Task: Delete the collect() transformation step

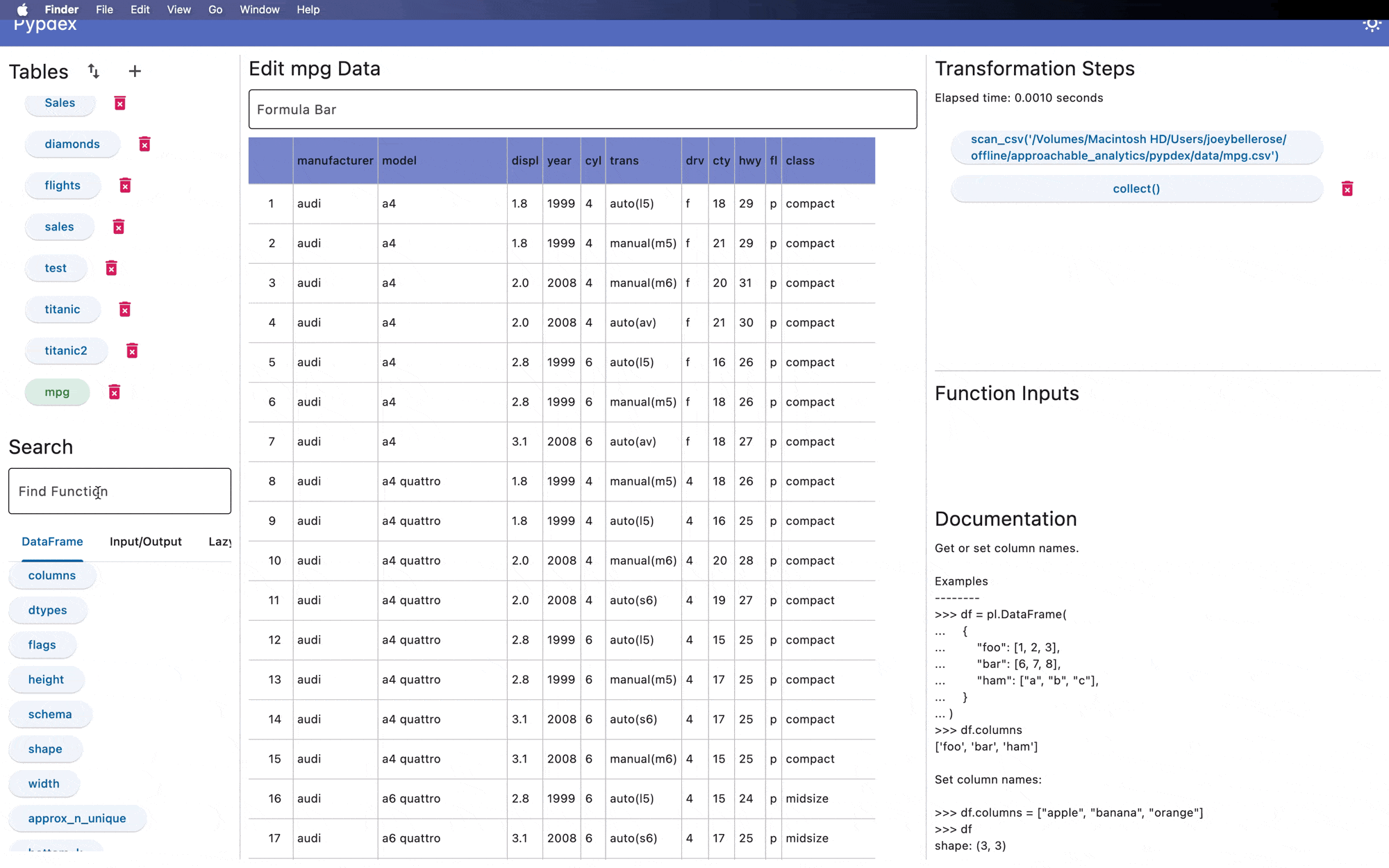Action: pos(1347,189)
